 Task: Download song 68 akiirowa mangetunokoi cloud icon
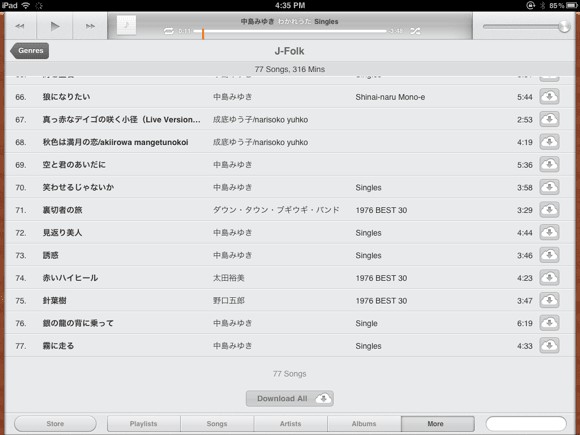[549, 142]
